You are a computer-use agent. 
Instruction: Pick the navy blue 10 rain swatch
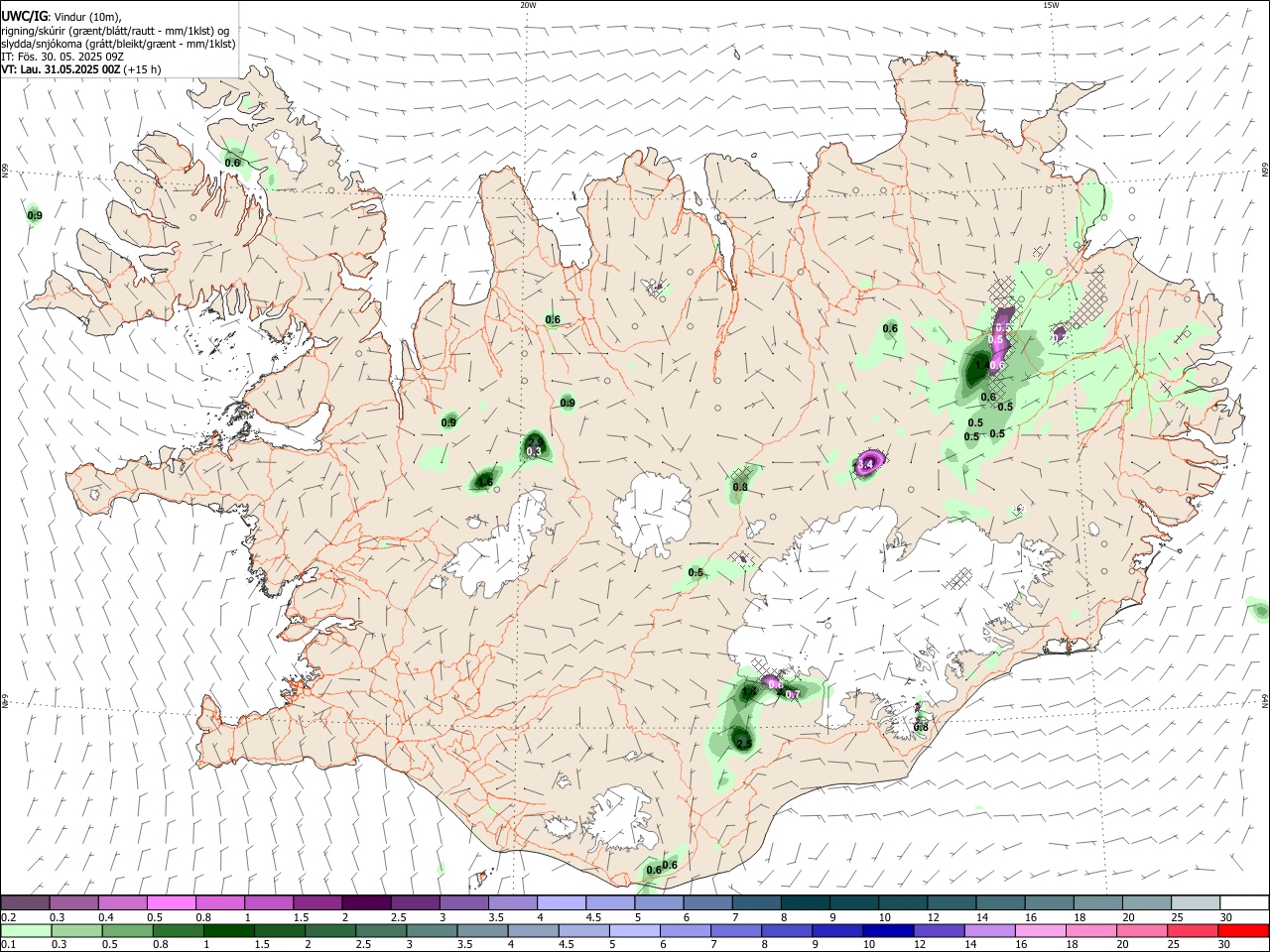pos(887,930)
